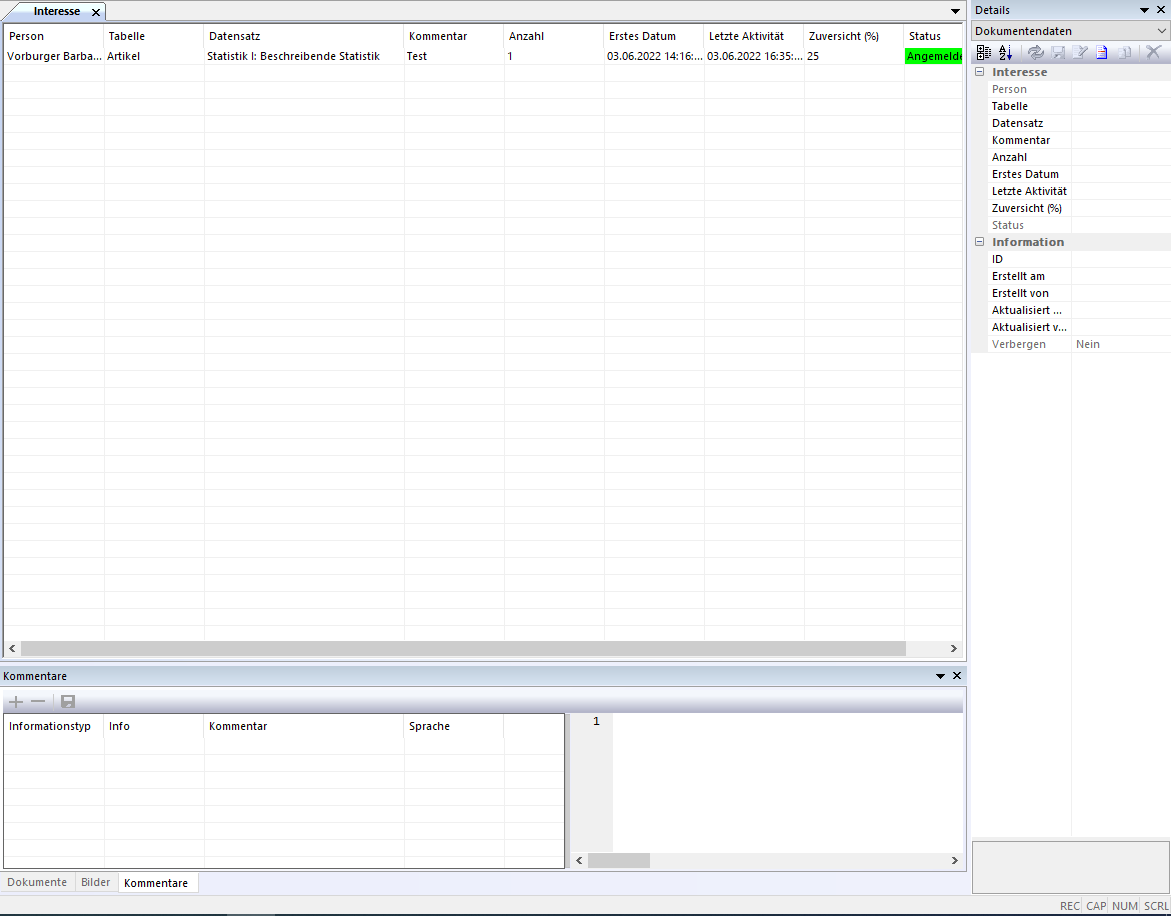This screenshot has width=1171, height=916.
Task: Sort Details properties alphabetically
Action: coord(1005,52)
